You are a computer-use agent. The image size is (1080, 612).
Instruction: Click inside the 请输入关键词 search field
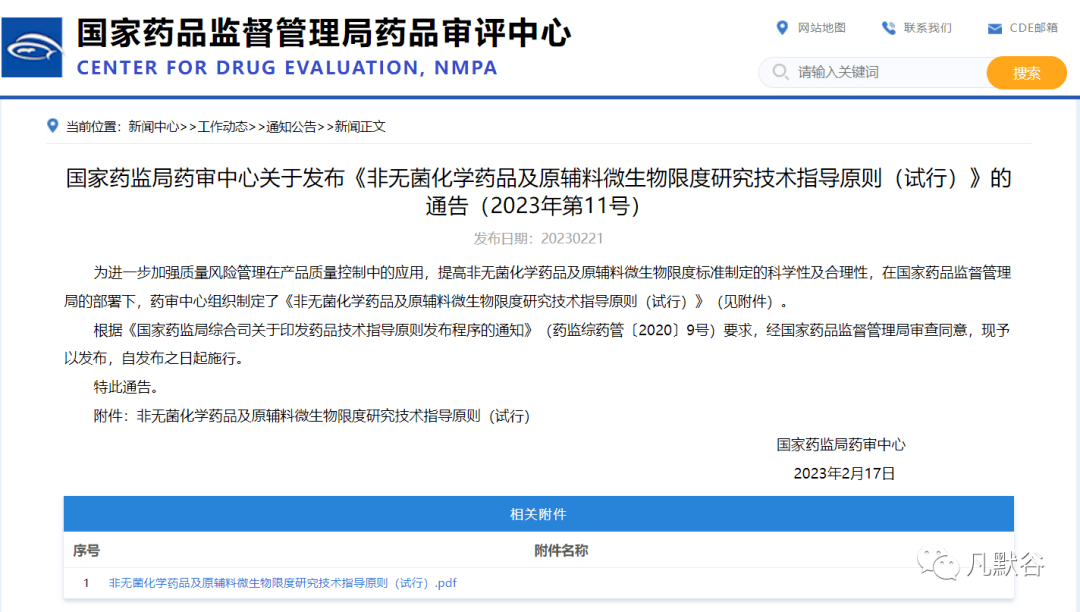[x=860, y=72]
